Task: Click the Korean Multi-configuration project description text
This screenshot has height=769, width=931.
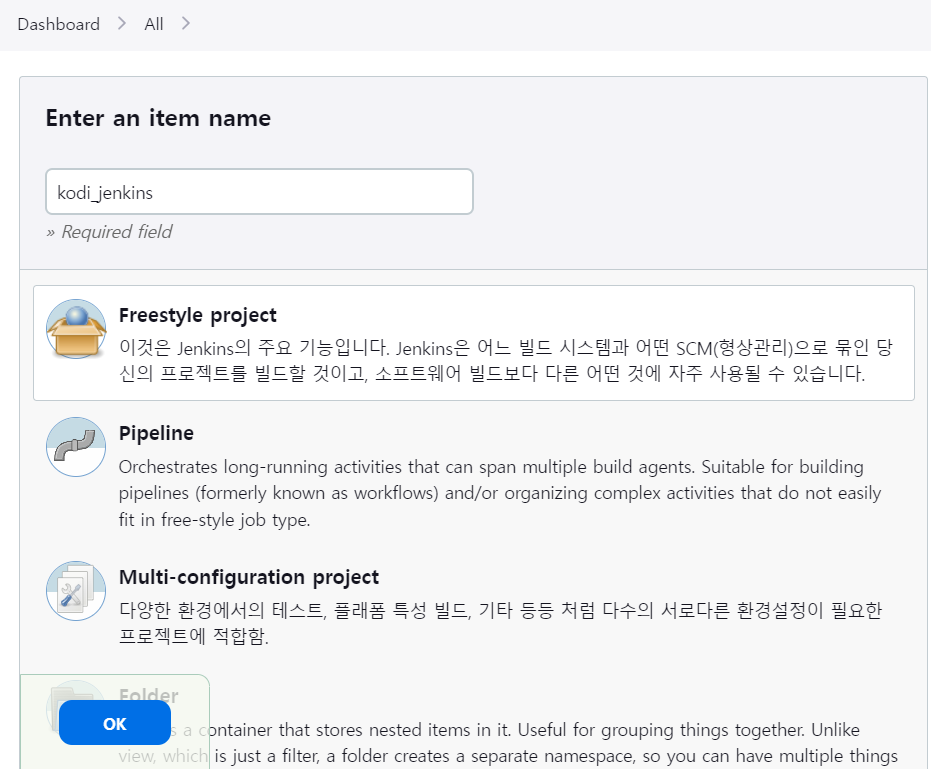Action: [x=501, y=624]
